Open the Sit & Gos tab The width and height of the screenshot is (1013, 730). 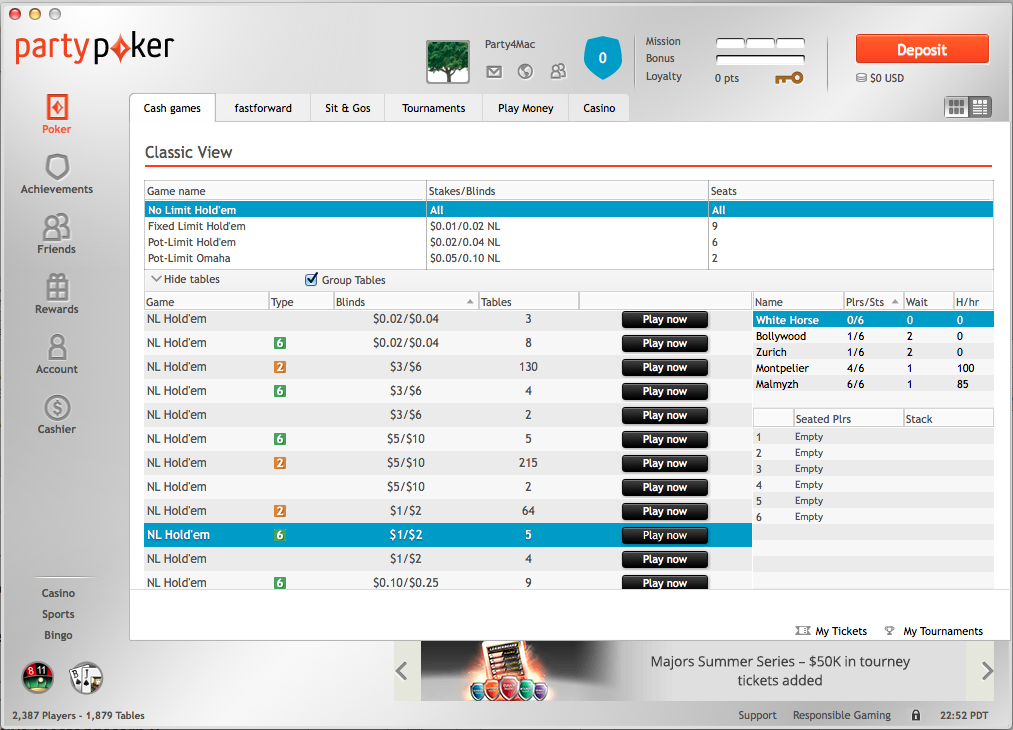tap(348, 108)
